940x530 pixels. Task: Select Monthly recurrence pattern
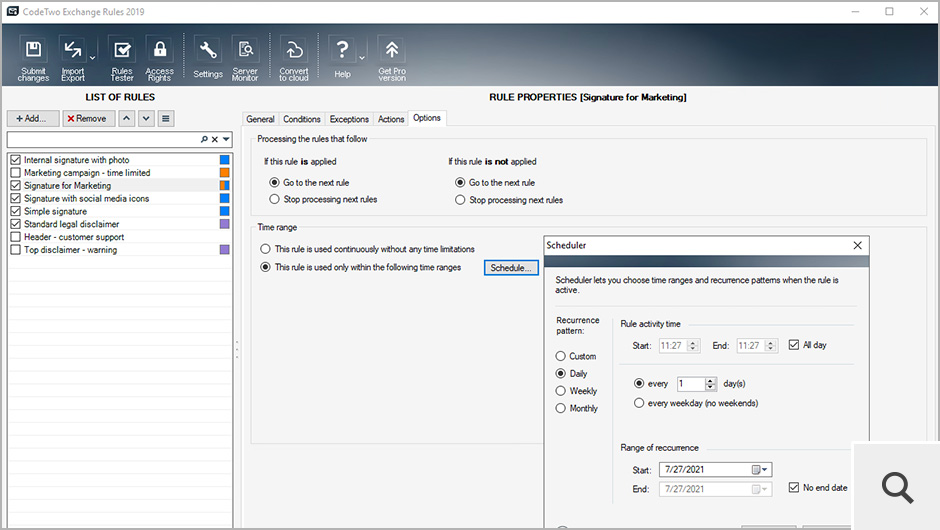(561, 408)
